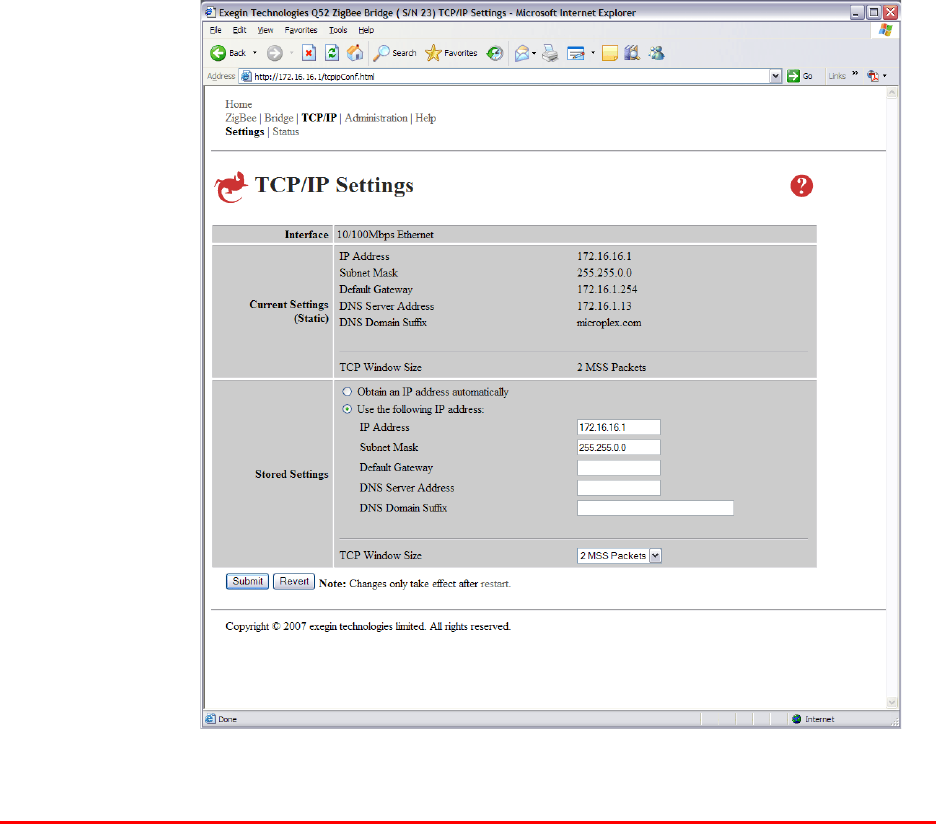Screen dimensions: 936x828
Task: Click scrollbar down arrow
Action: pyautogui.click(x=892, y=703)
